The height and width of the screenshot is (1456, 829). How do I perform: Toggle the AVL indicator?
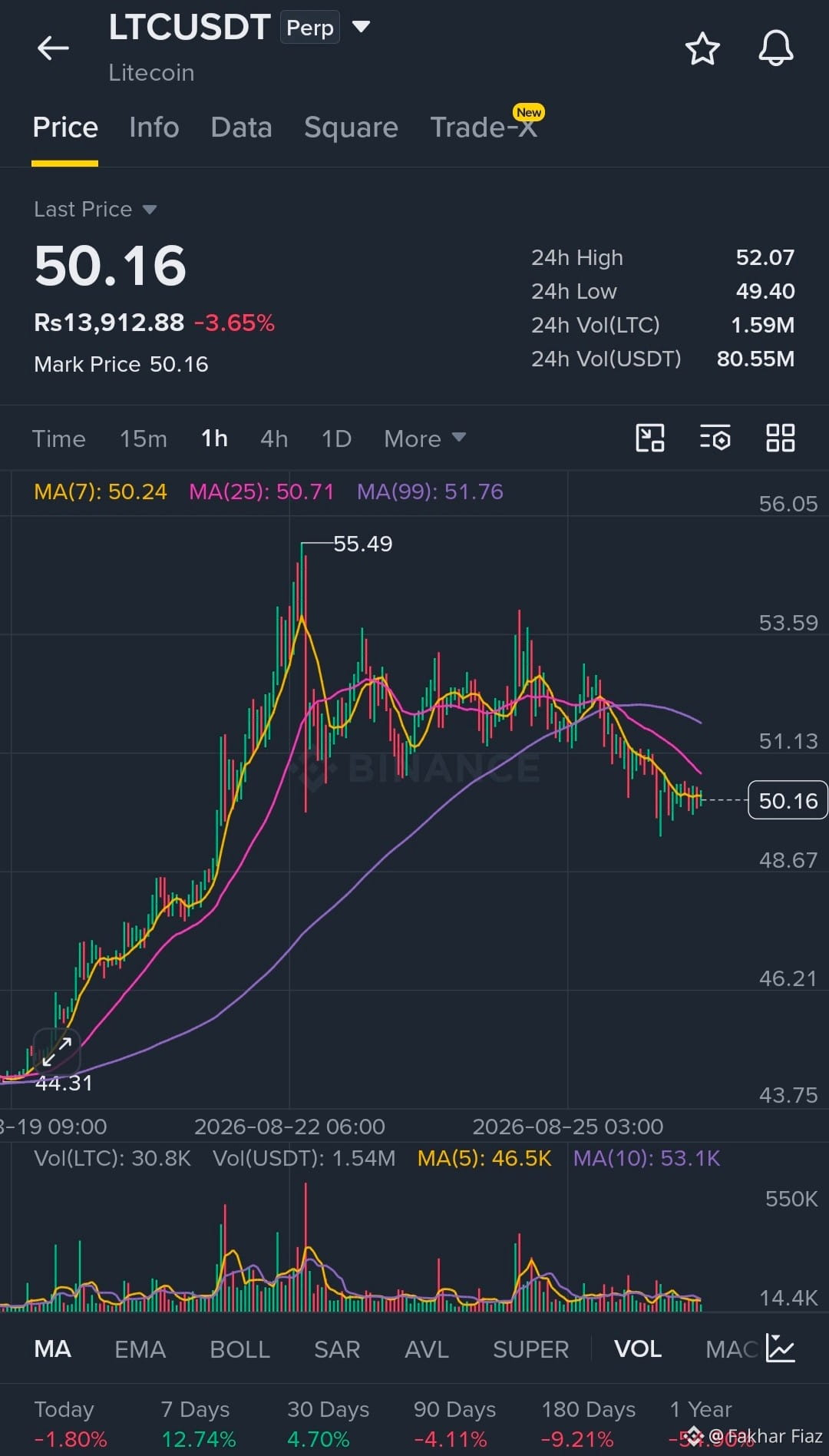[x=427, y=1349]
